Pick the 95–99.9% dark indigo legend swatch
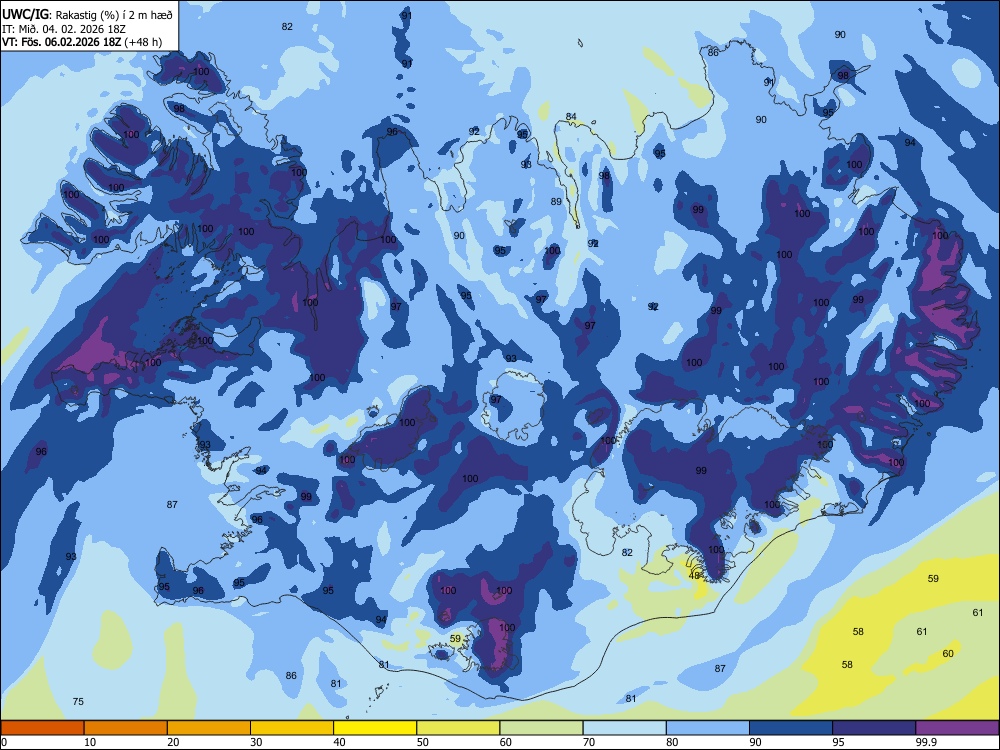 [x=874, y=728]
